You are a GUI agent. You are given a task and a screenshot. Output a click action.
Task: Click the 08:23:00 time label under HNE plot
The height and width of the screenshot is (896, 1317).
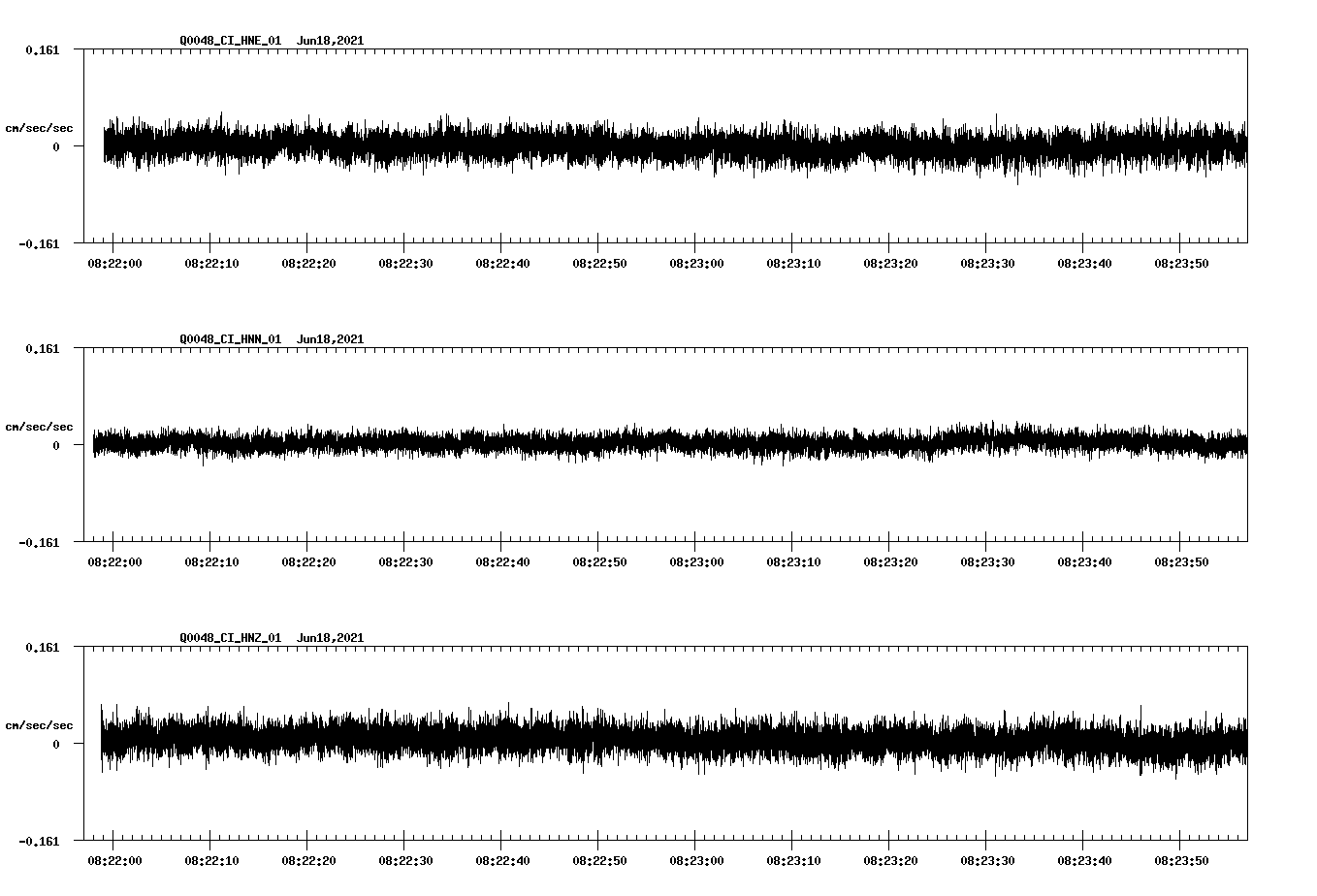point(696,263)
